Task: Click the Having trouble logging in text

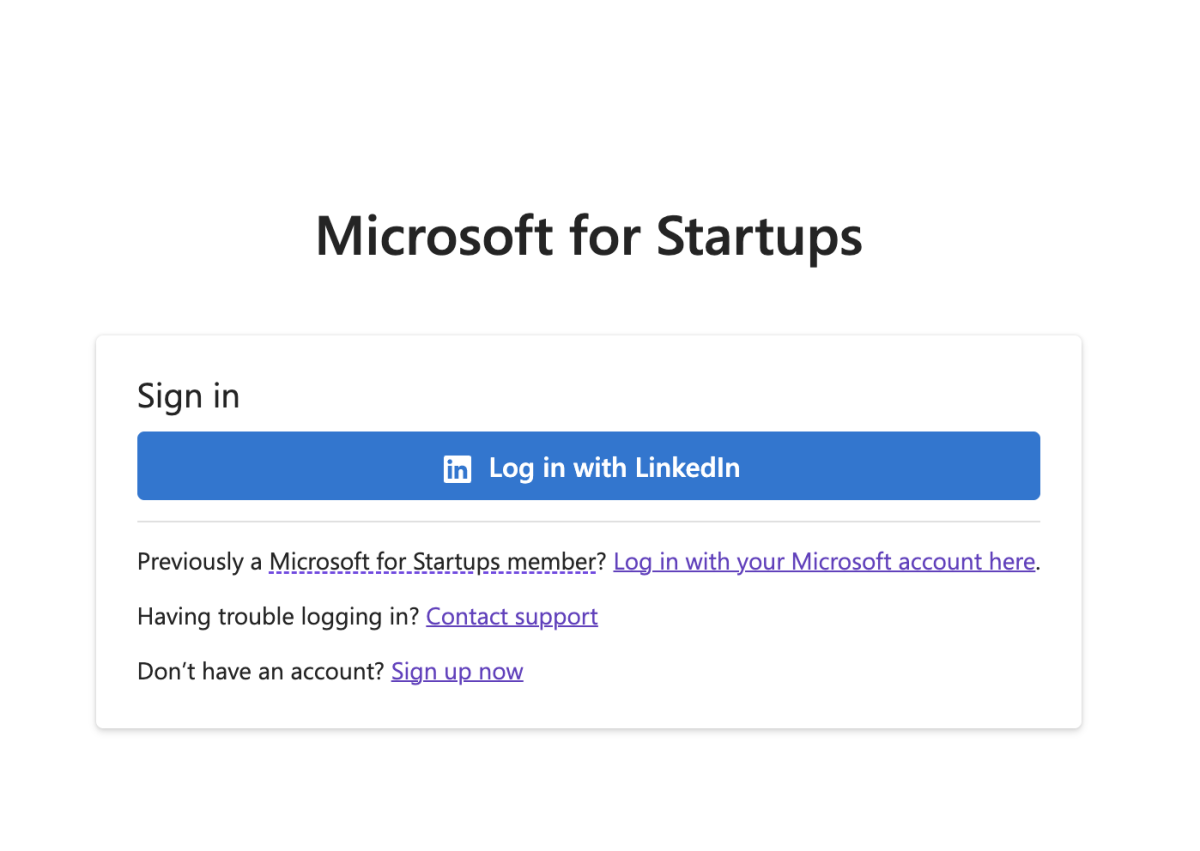Action: (x=276, y=616)
